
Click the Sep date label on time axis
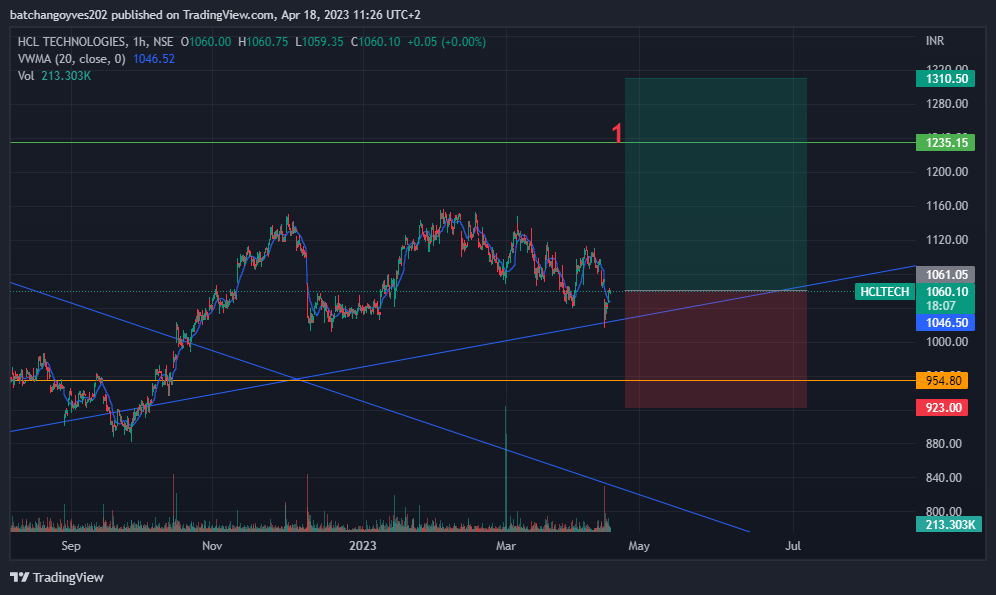[x=71, y=546]
